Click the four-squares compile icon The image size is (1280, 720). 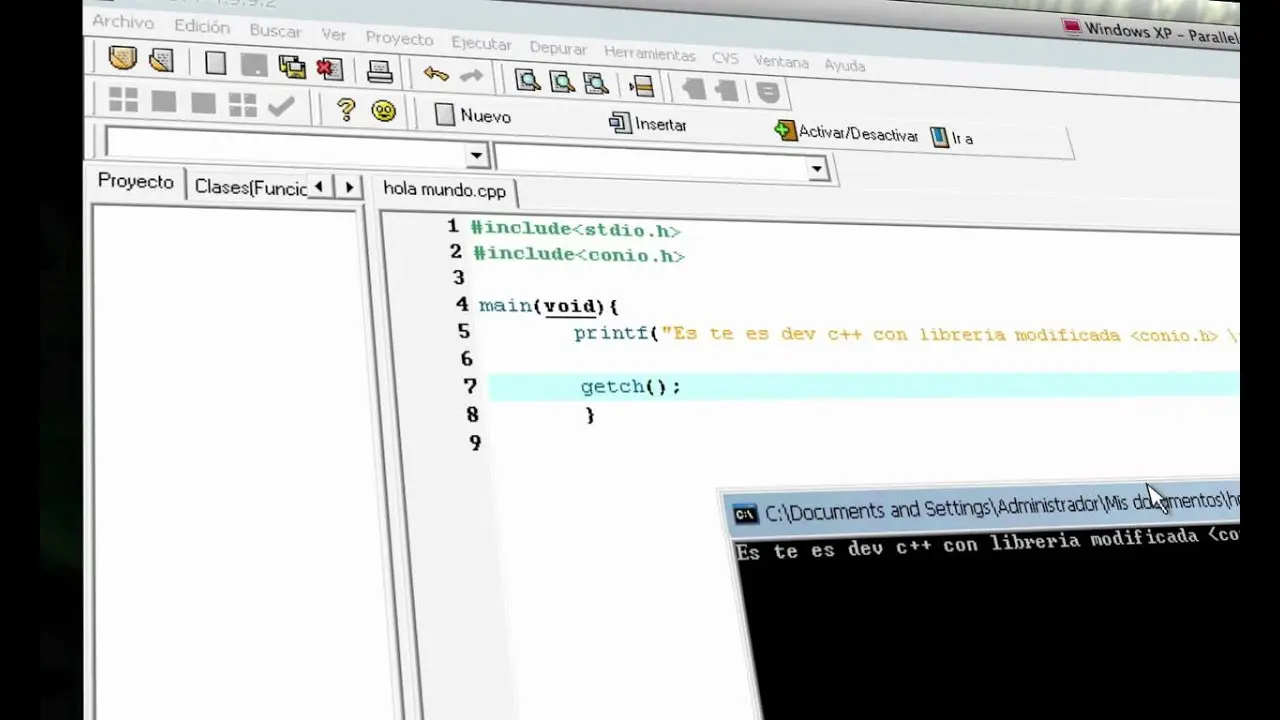pyautogui.click(x=123, y=99)
